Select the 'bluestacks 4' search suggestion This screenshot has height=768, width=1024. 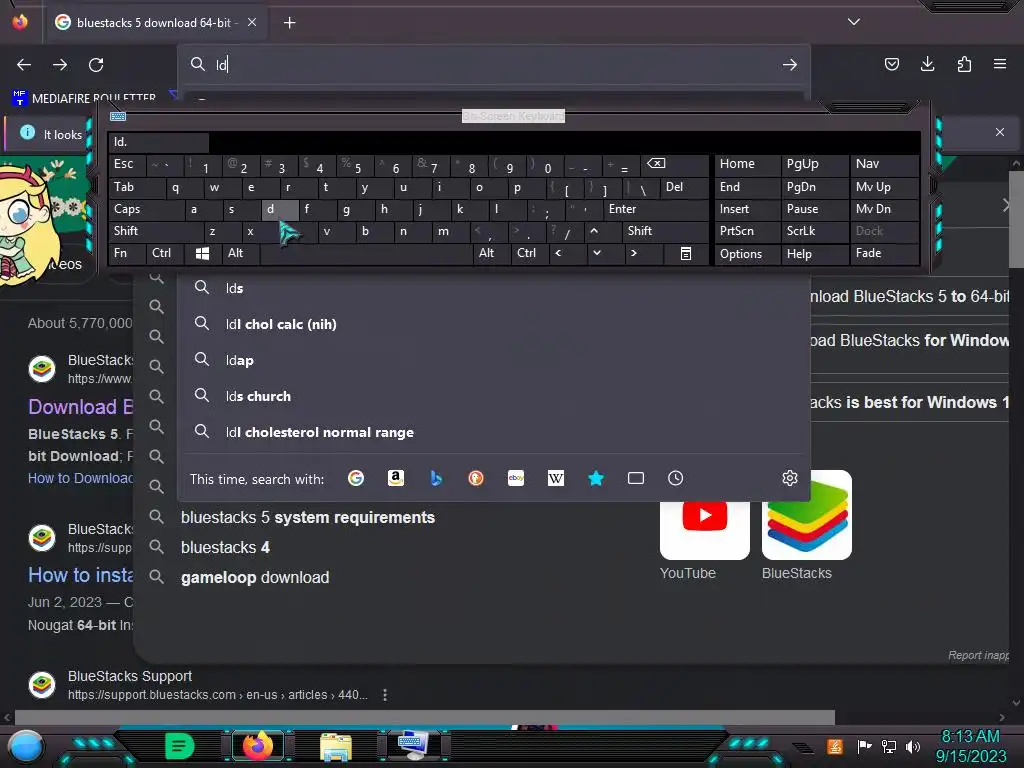pyautogui.click(x=225, y=547)
